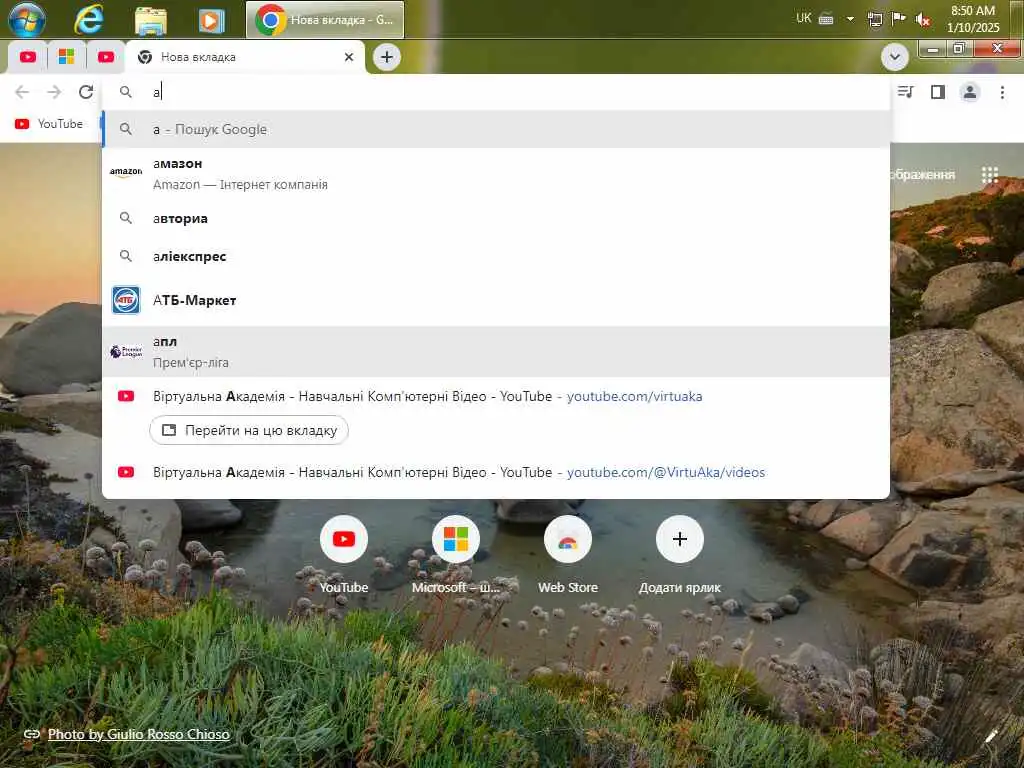1024x768 pixels.
Task: Switch to the pinned Microsoft tab
Action: click(x=66, y=57)
